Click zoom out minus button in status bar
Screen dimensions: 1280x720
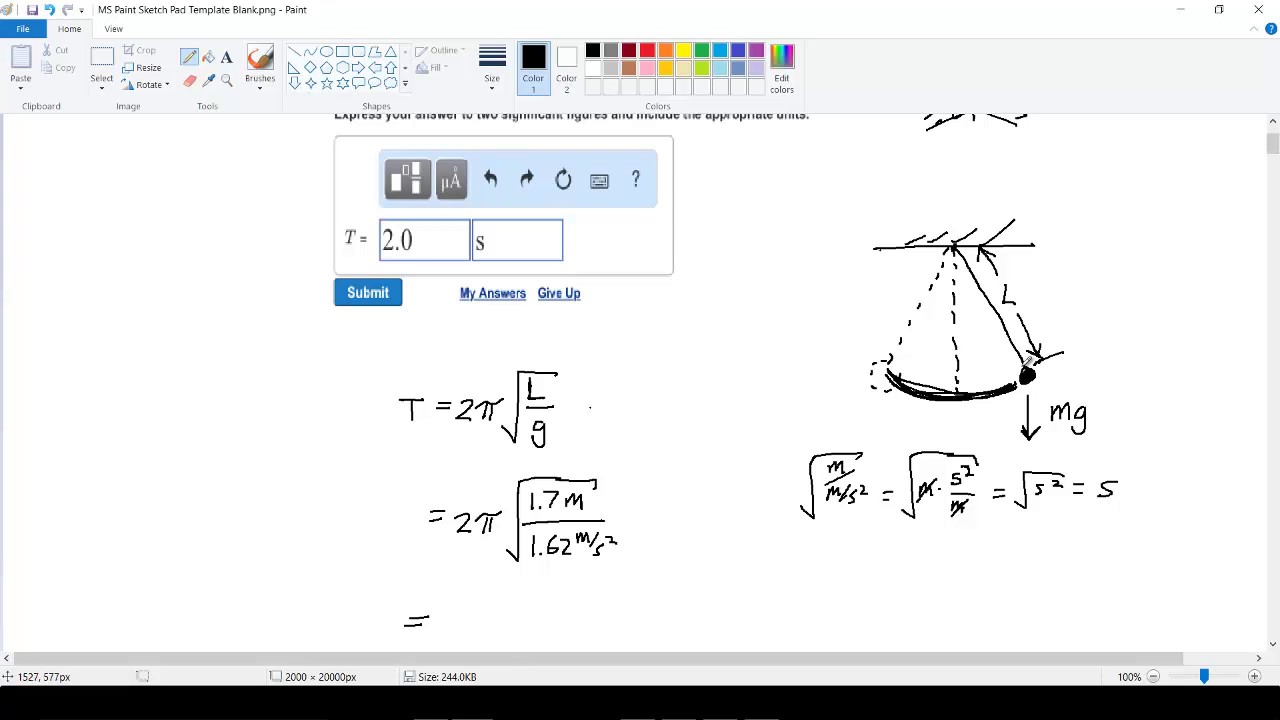coord(1153,677)
